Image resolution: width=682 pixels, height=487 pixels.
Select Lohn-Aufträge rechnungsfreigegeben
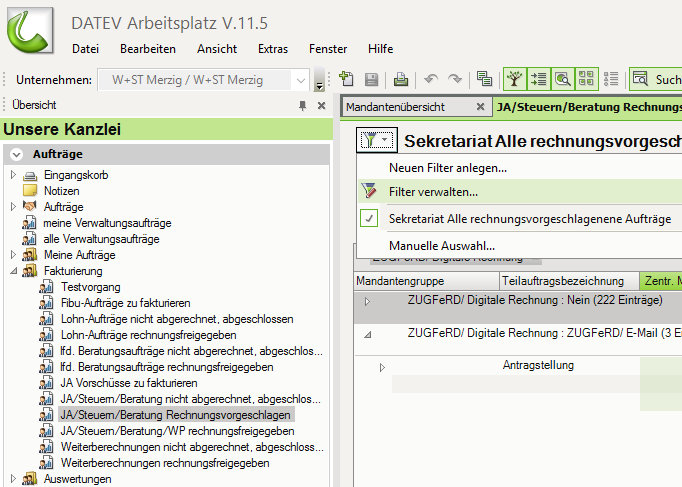(149, 335)
